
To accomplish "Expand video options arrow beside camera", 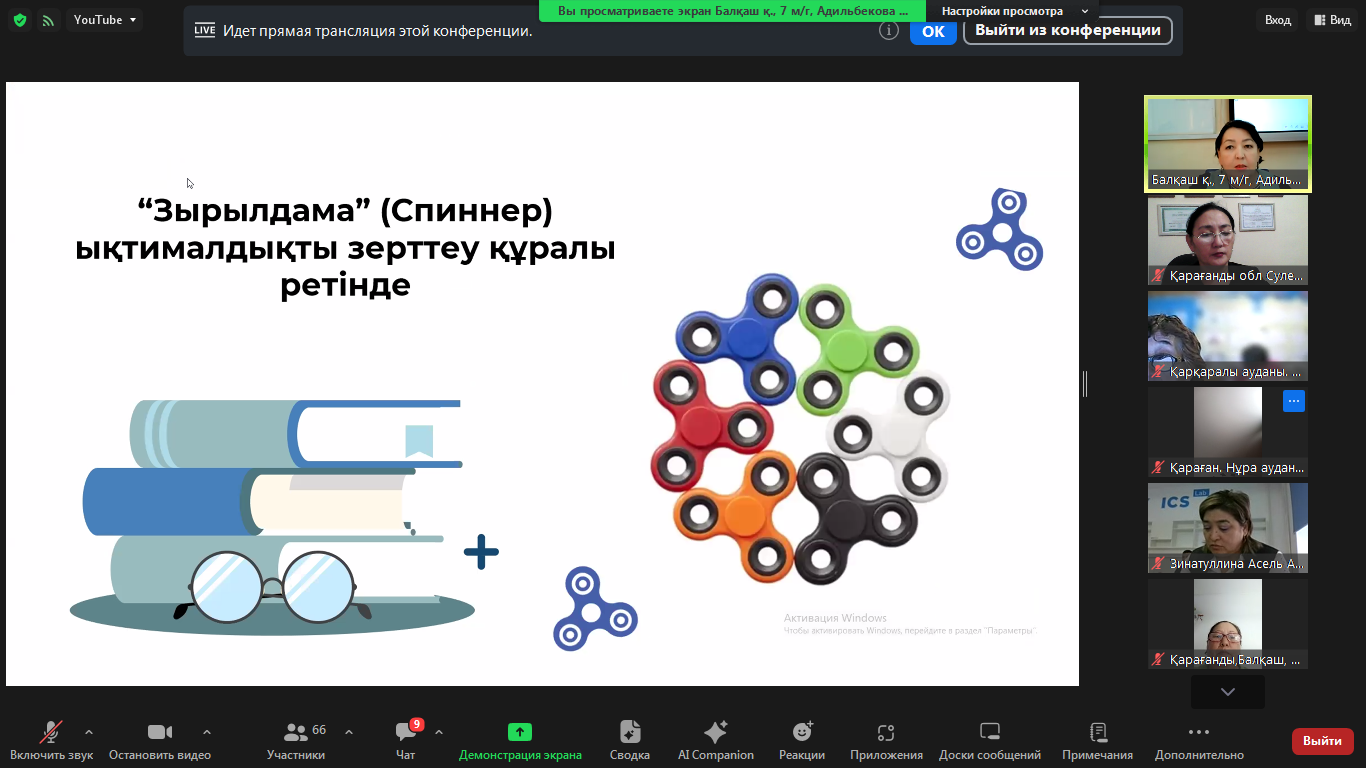I will pyautogui.click(x=207, y=732).
